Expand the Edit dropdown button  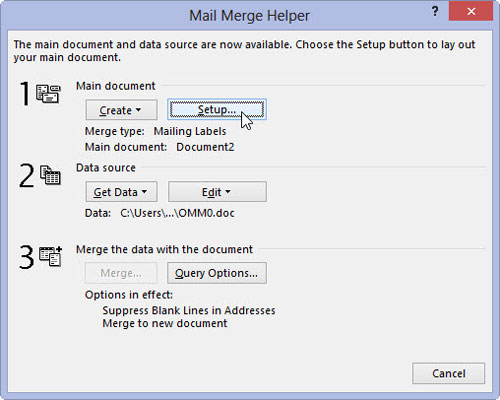click(217, 192)
